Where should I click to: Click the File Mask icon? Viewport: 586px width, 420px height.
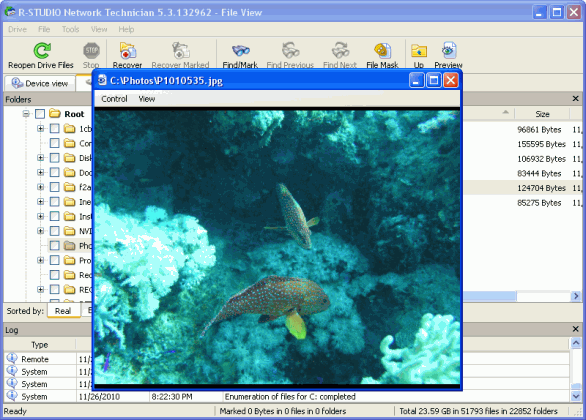click(x=382, y=50)
